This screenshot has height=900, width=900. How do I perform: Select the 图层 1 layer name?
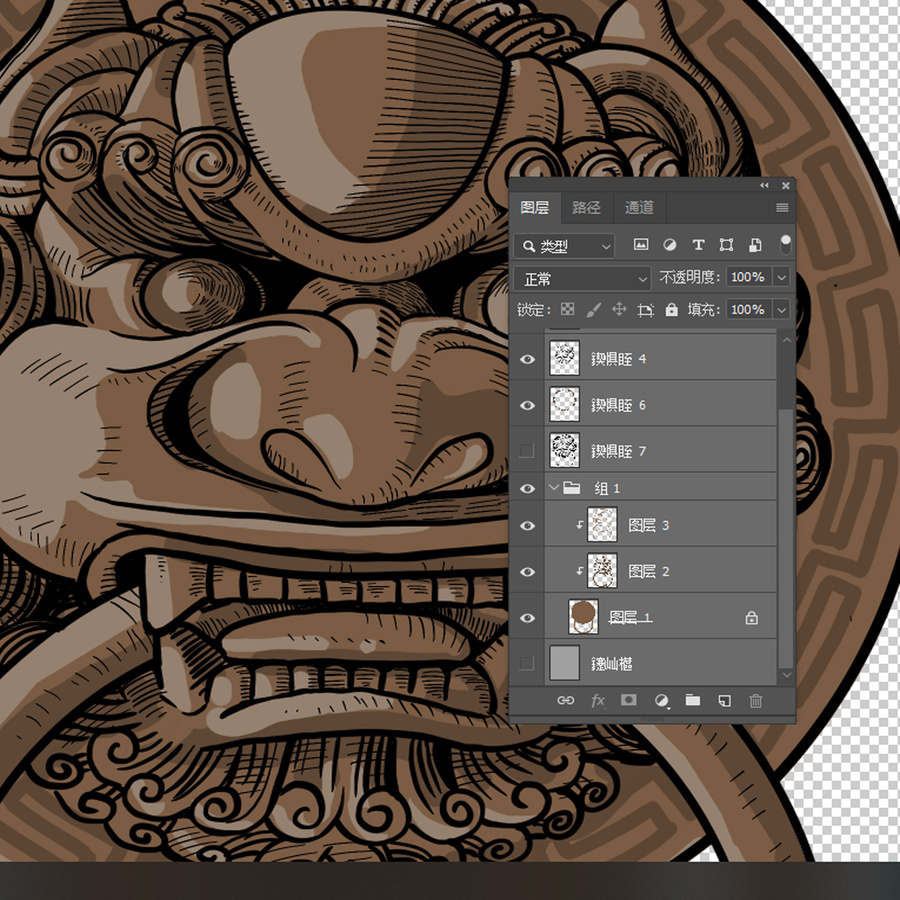click(630, 618)
